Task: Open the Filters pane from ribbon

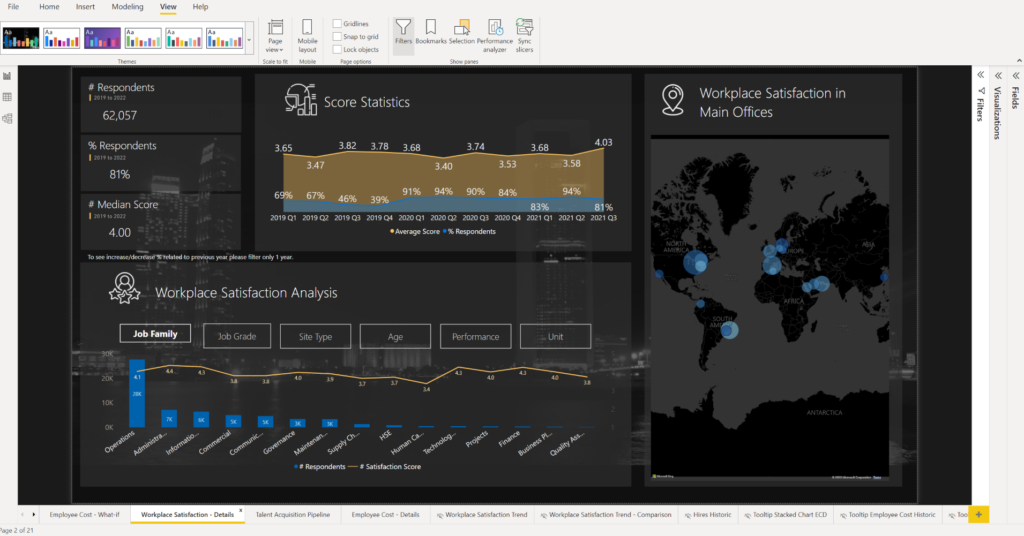Action: pos(402,32)
